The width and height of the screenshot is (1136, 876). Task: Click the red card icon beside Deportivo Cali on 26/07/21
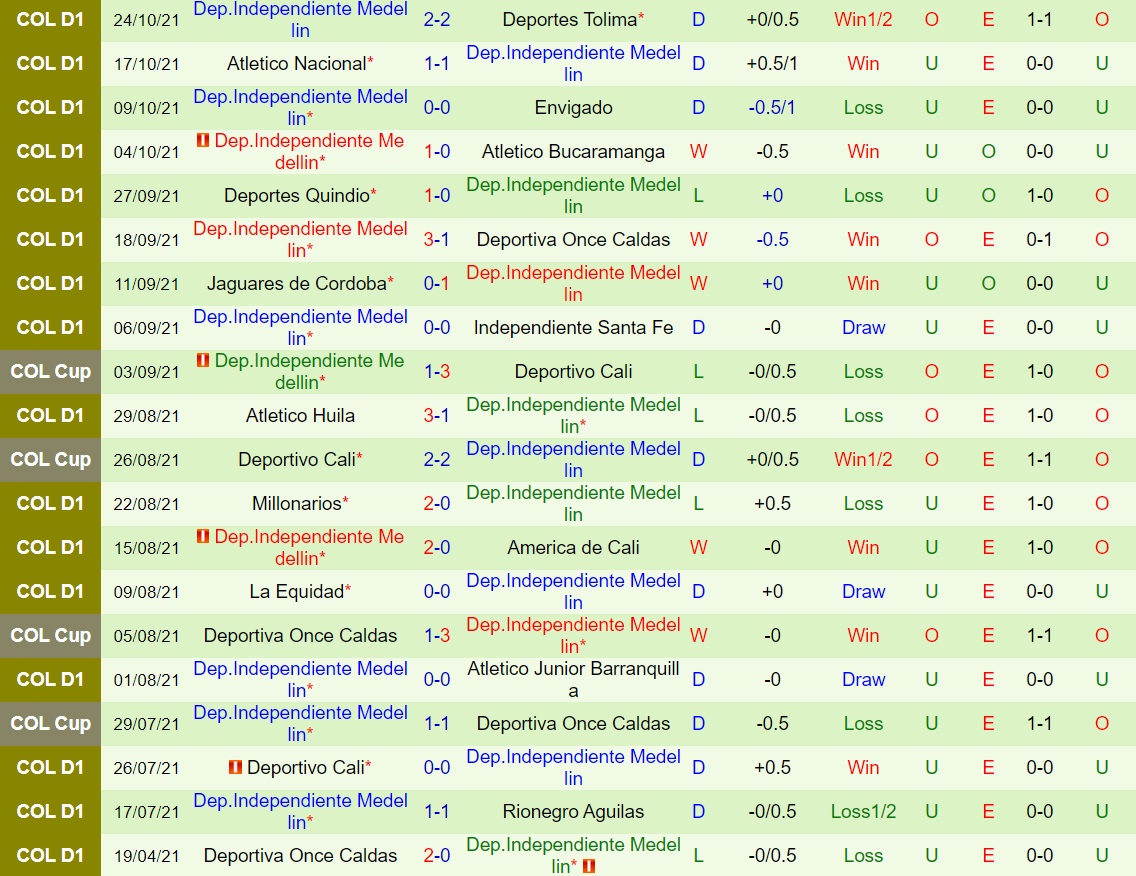click(x=235, y=767)
